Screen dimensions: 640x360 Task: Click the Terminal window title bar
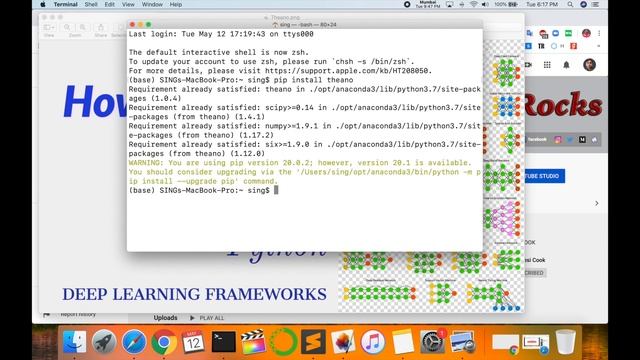point(305,24)
